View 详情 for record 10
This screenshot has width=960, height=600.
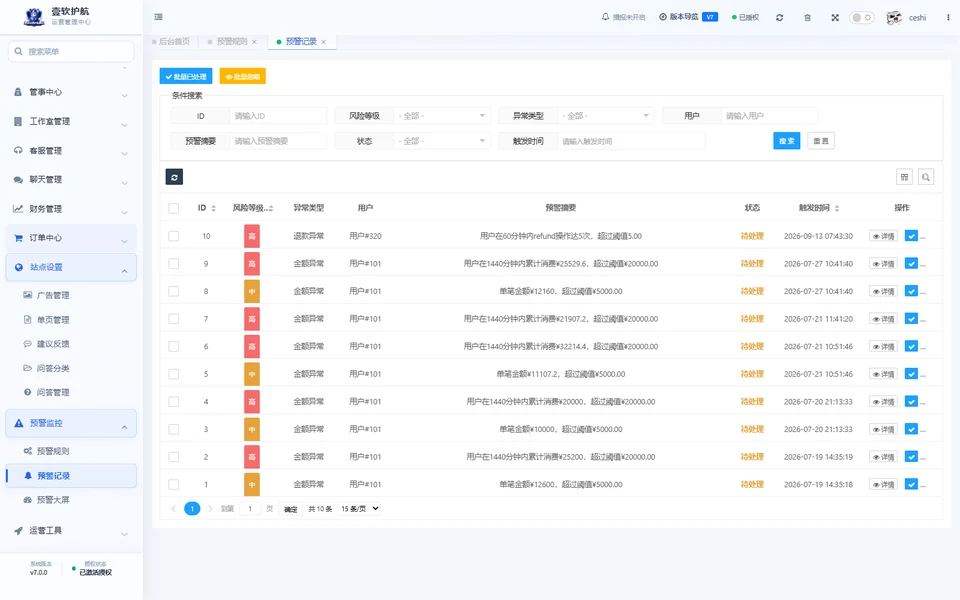tap(883, 236)
